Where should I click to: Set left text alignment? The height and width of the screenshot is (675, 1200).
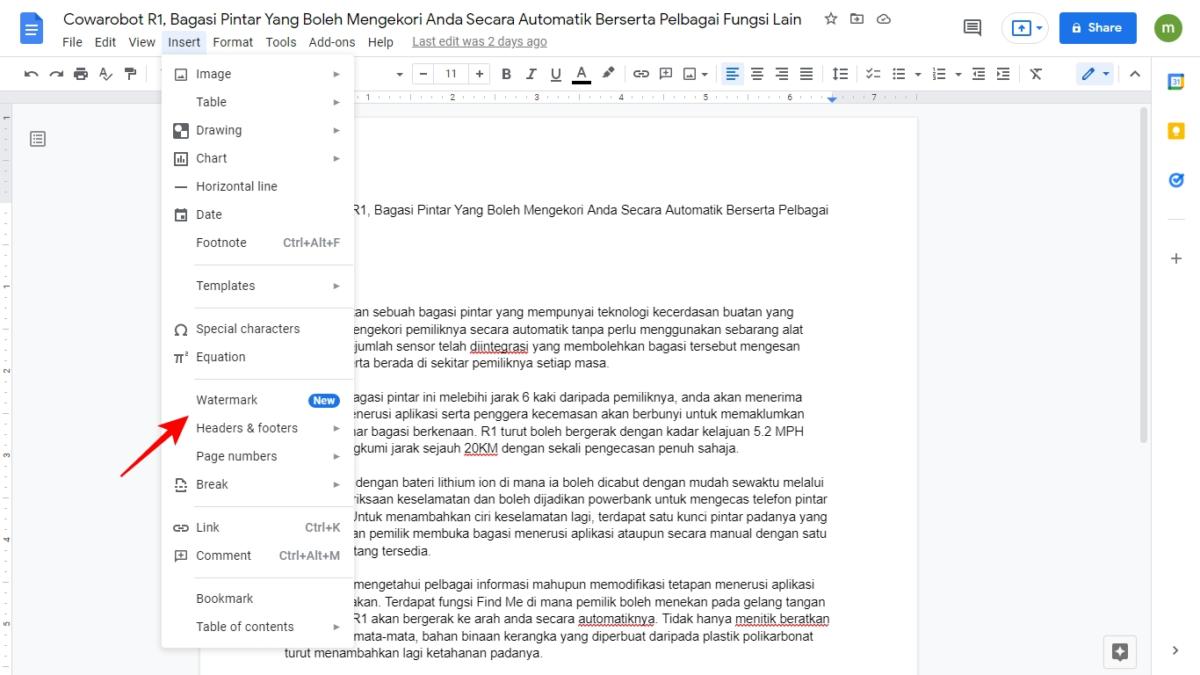tap(733, 74)
